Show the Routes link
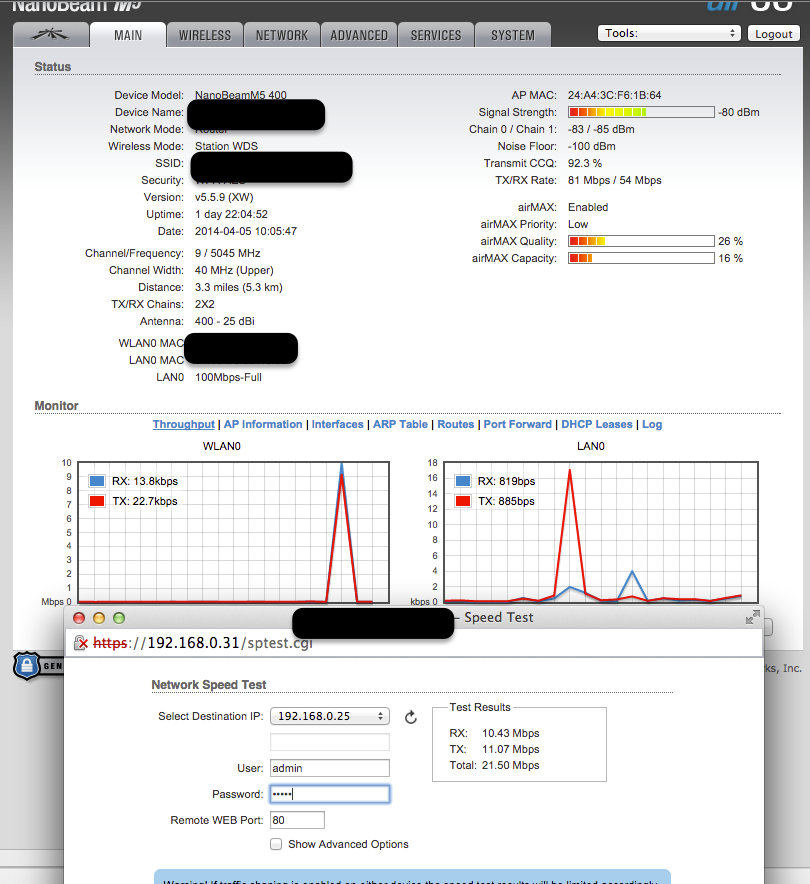Viewport: 810px width, 884px height. click(x=455, y=425)
